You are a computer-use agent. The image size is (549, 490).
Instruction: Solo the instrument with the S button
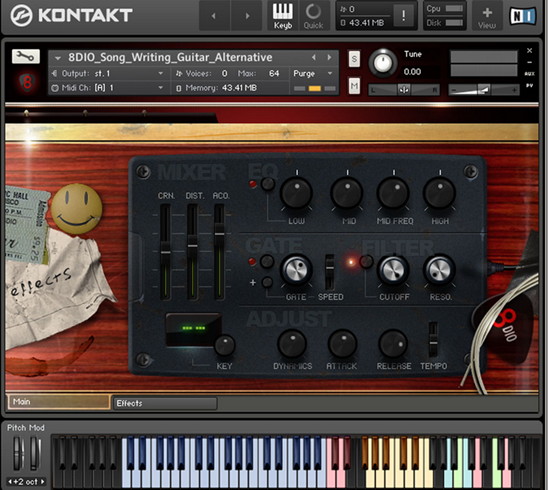point(354,59)
